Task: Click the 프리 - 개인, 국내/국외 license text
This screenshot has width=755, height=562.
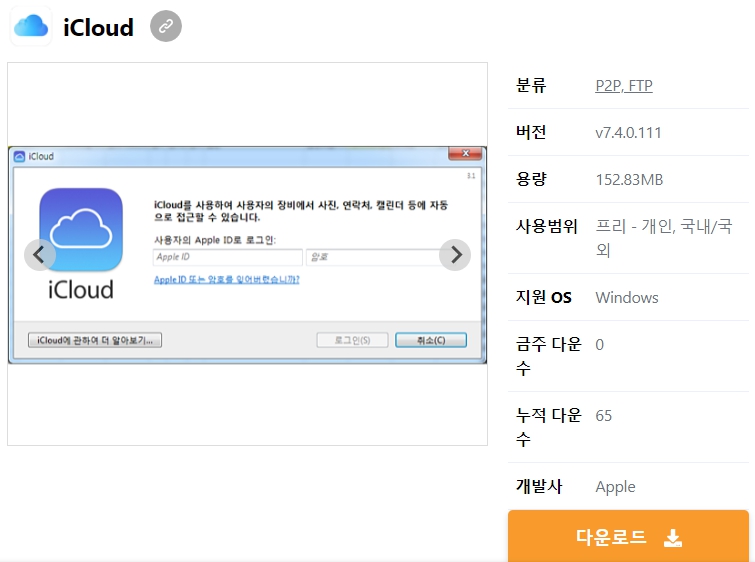Action: point(664,238)
